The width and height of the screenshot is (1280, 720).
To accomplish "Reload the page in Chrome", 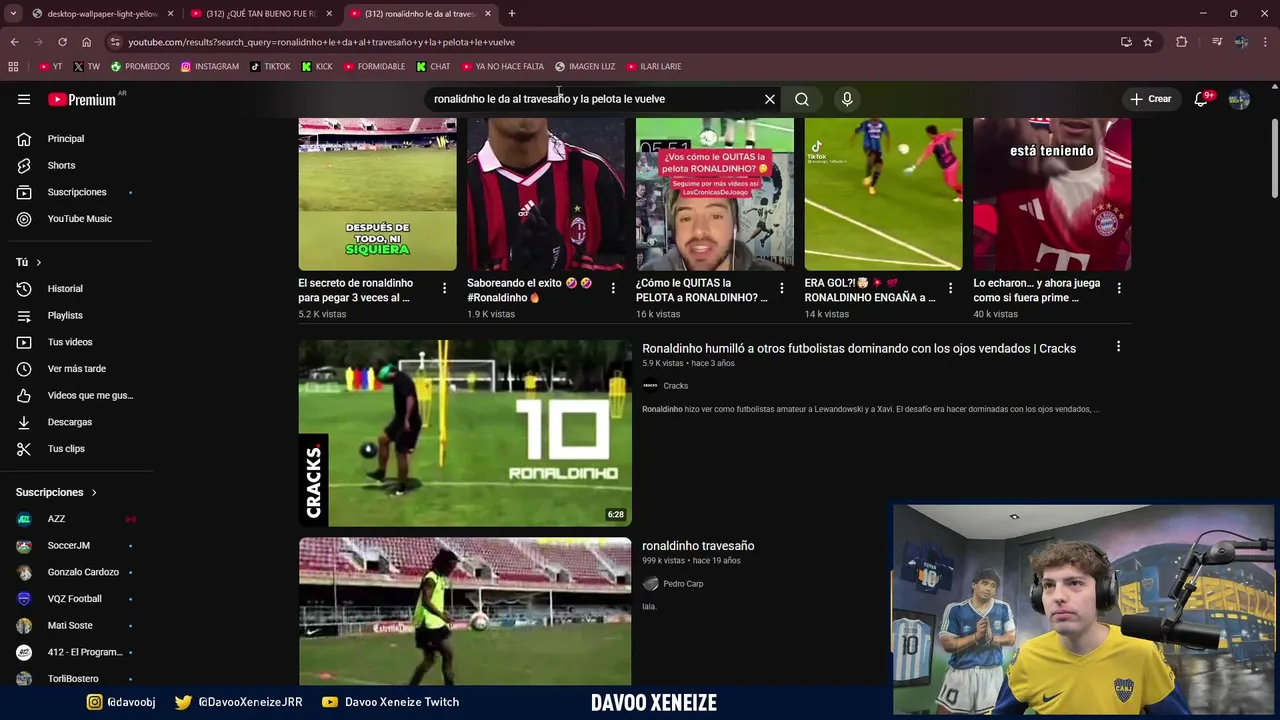I will (62, 42).
